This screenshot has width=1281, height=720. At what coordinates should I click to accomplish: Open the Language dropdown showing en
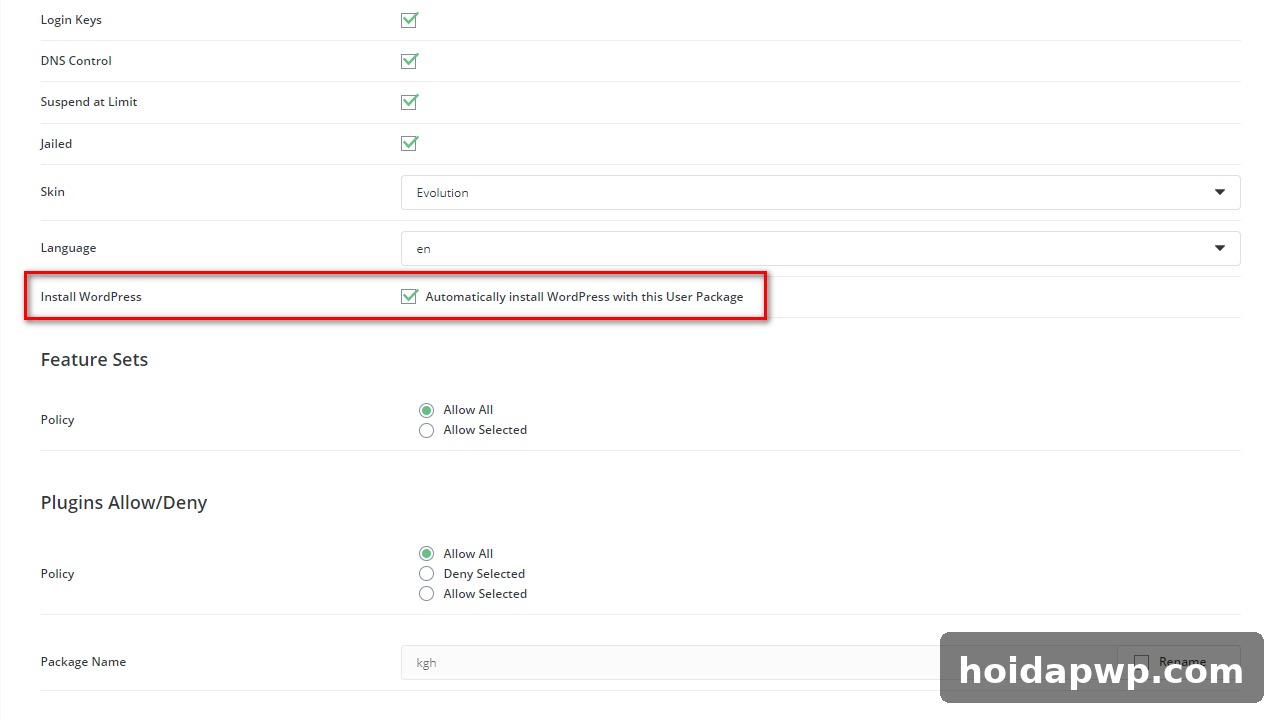coord(820,249)
